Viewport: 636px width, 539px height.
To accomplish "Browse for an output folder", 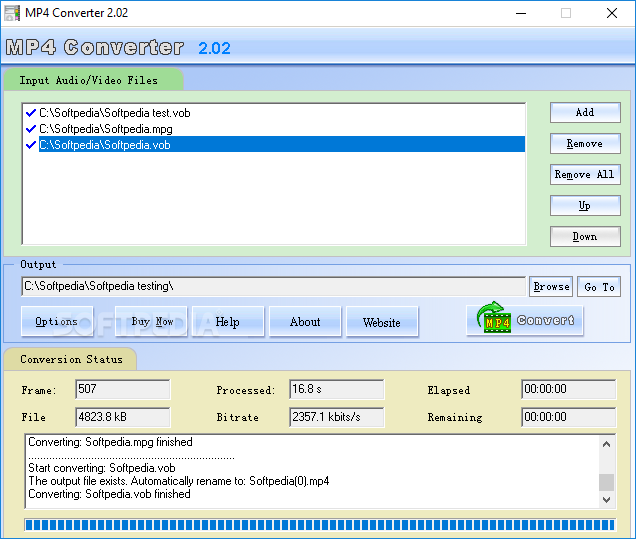I will pyautogui.click(x=551, y=287).
